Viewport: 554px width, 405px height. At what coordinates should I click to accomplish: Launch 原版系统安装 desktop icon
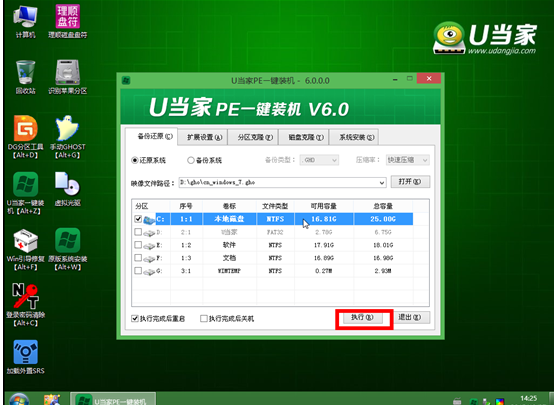click(67, 249)
